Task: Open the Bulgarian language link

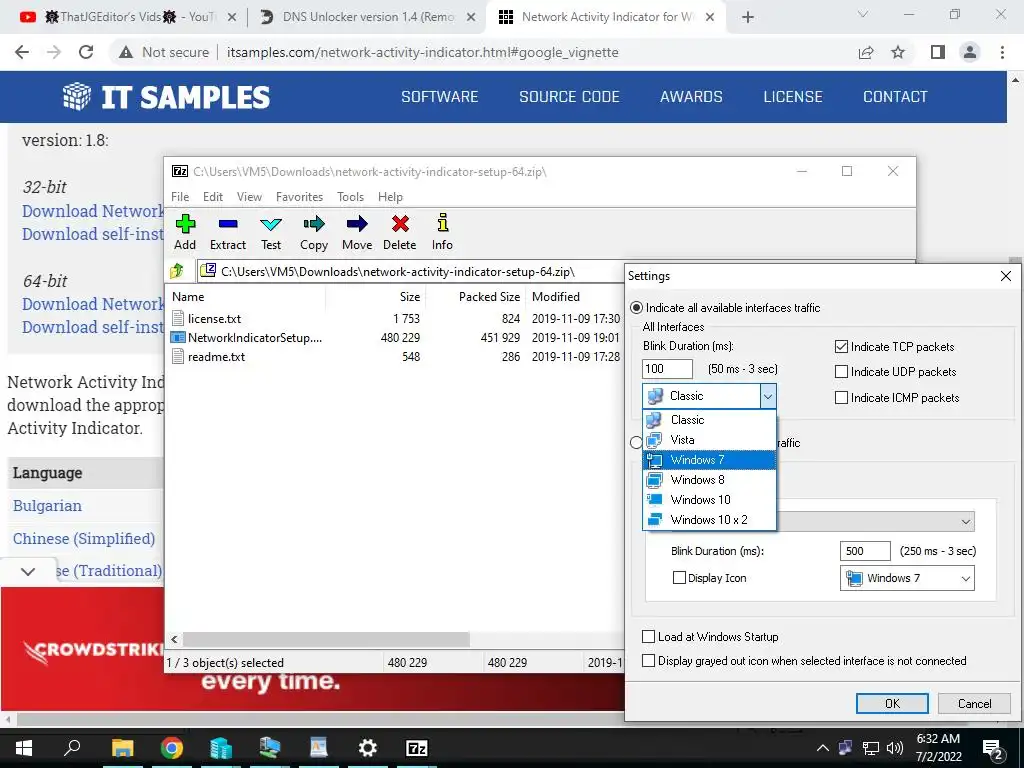Action: (47, 505)
